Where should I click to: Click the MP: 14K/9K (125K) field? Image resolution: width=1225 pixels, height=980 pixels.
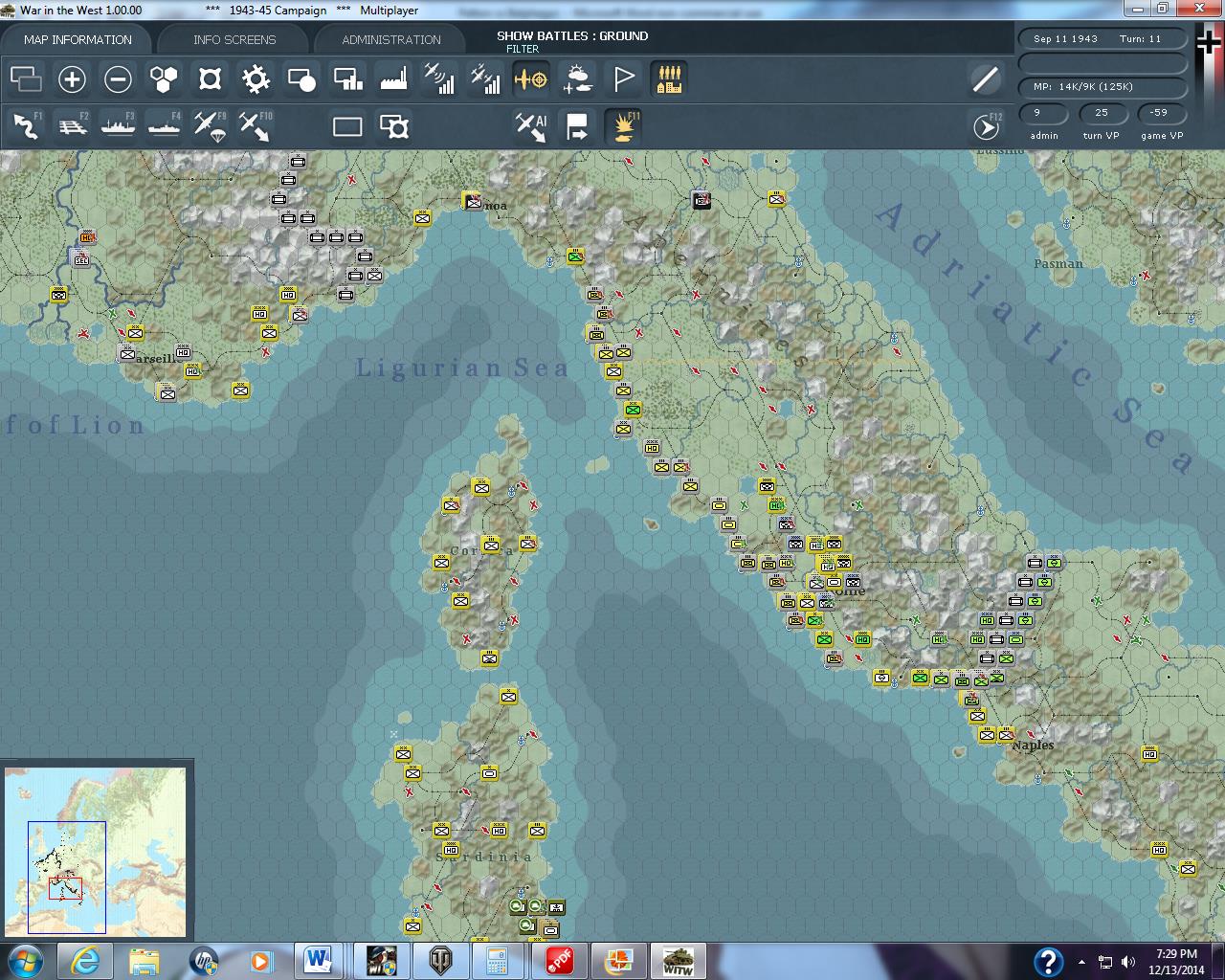pyautogui.click(x=1102, y=86)
